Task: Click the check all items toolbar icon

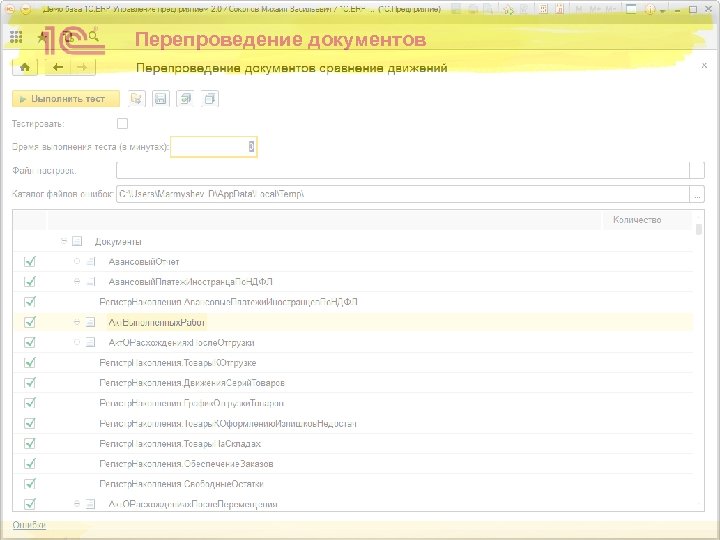Action: tap(186, 99)
